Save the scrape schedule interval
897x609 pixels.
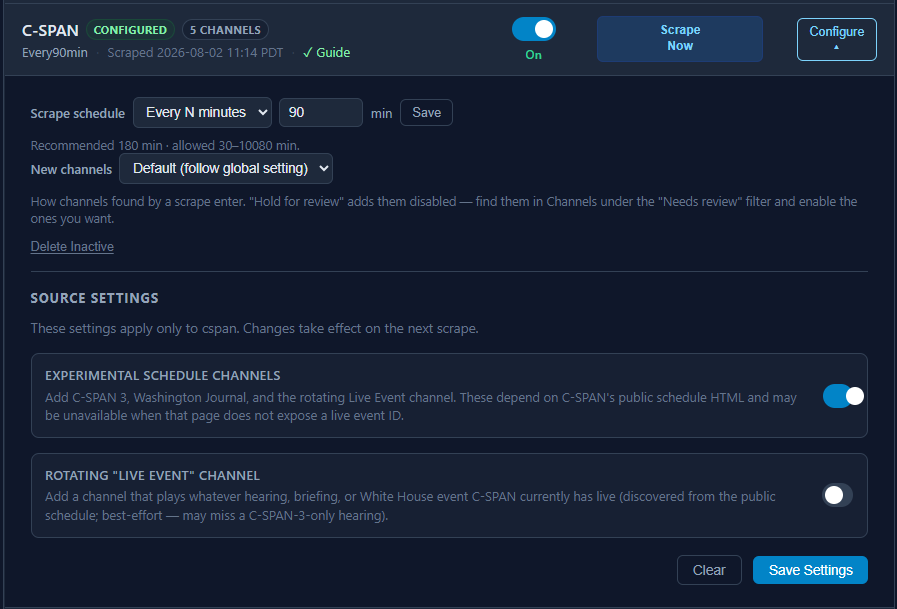[x=426, y=113]
